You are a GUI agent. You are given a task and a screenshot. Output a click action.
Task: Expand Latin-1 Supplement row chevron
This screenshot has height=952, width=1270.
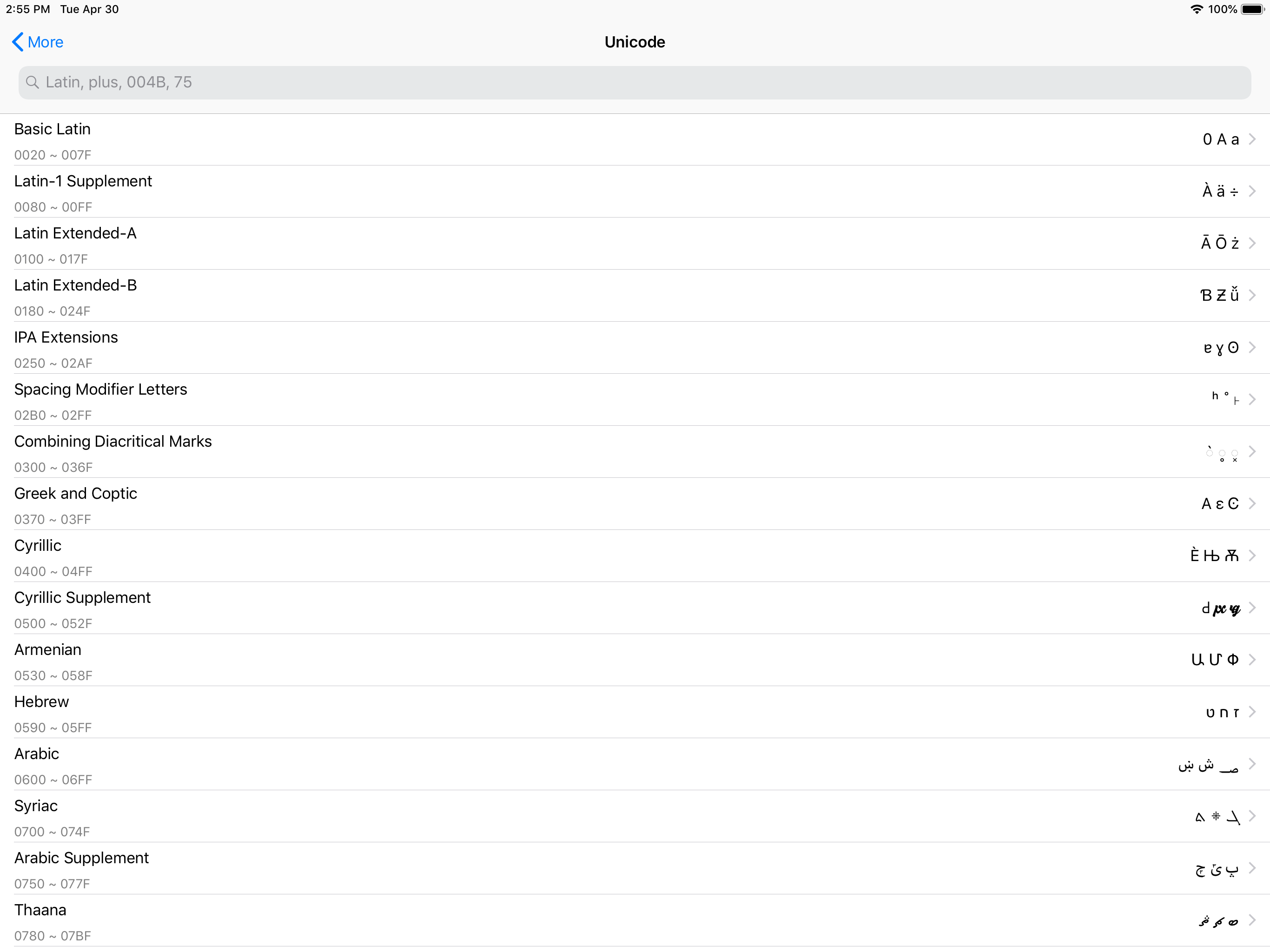coord(1252,191)
